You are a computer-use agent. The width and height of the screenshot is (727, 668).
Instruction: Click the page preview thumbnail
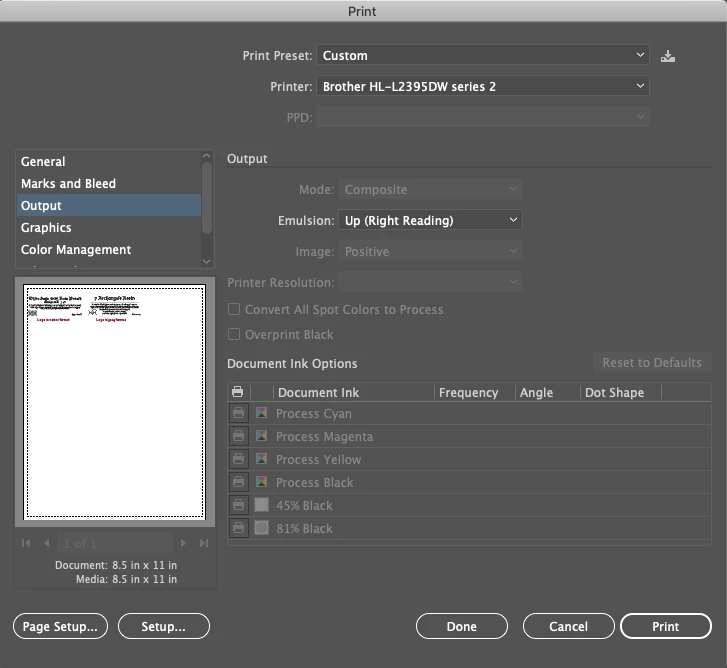point(115,401)
